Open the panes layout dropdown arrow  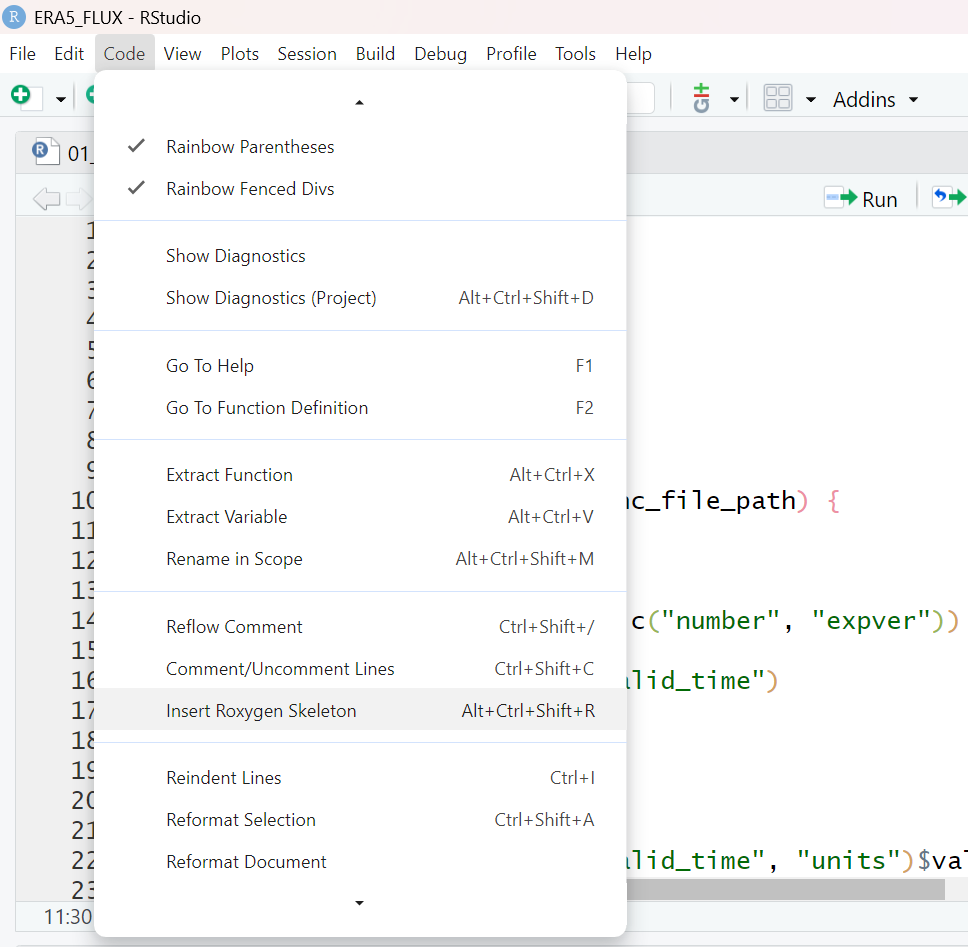(x=811, y=99)
